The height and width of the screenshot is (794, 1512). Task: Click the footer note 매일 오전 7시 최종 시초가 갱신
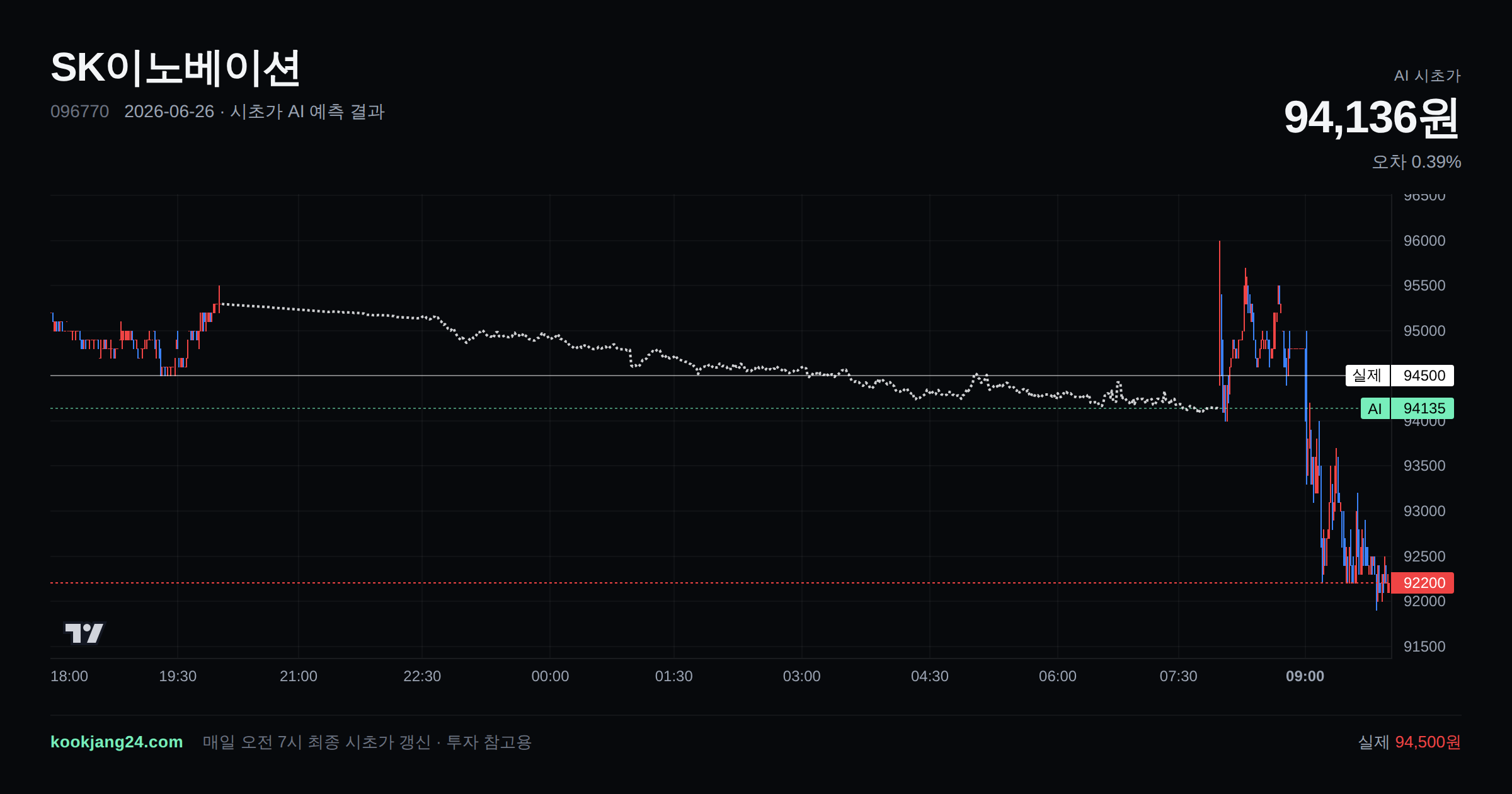pyautogui.click(x=317, y=742)
